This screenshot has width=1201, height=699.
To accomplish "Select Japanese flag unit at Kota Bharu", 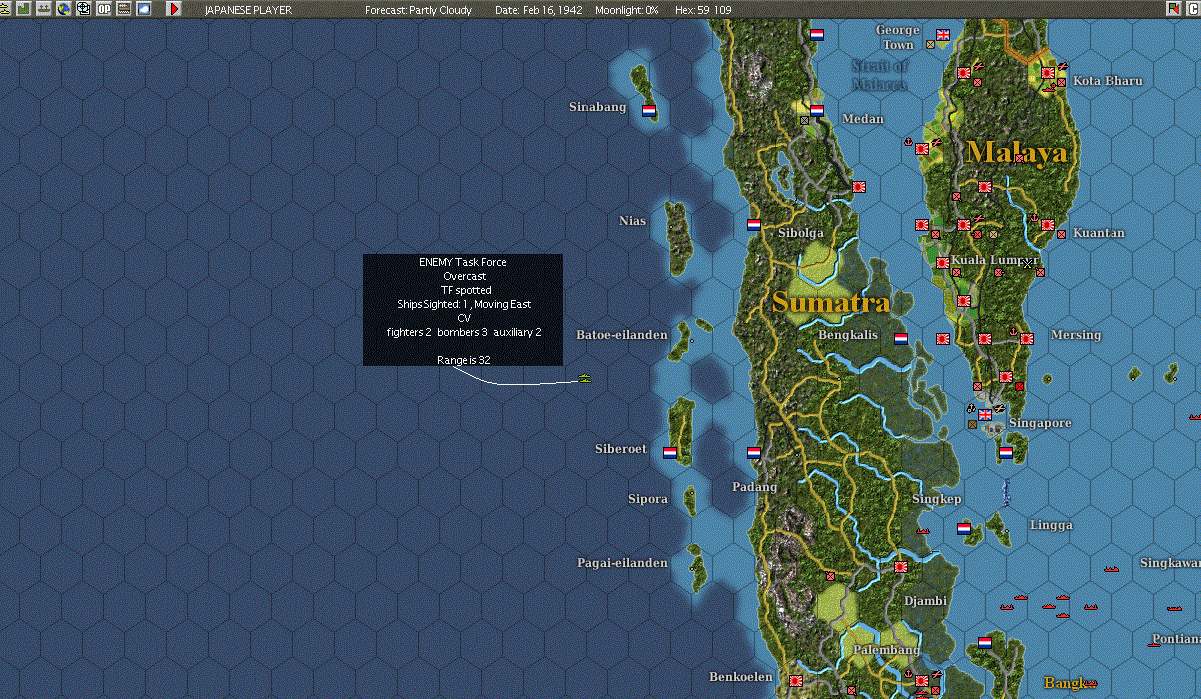I will pos(1048,72).
